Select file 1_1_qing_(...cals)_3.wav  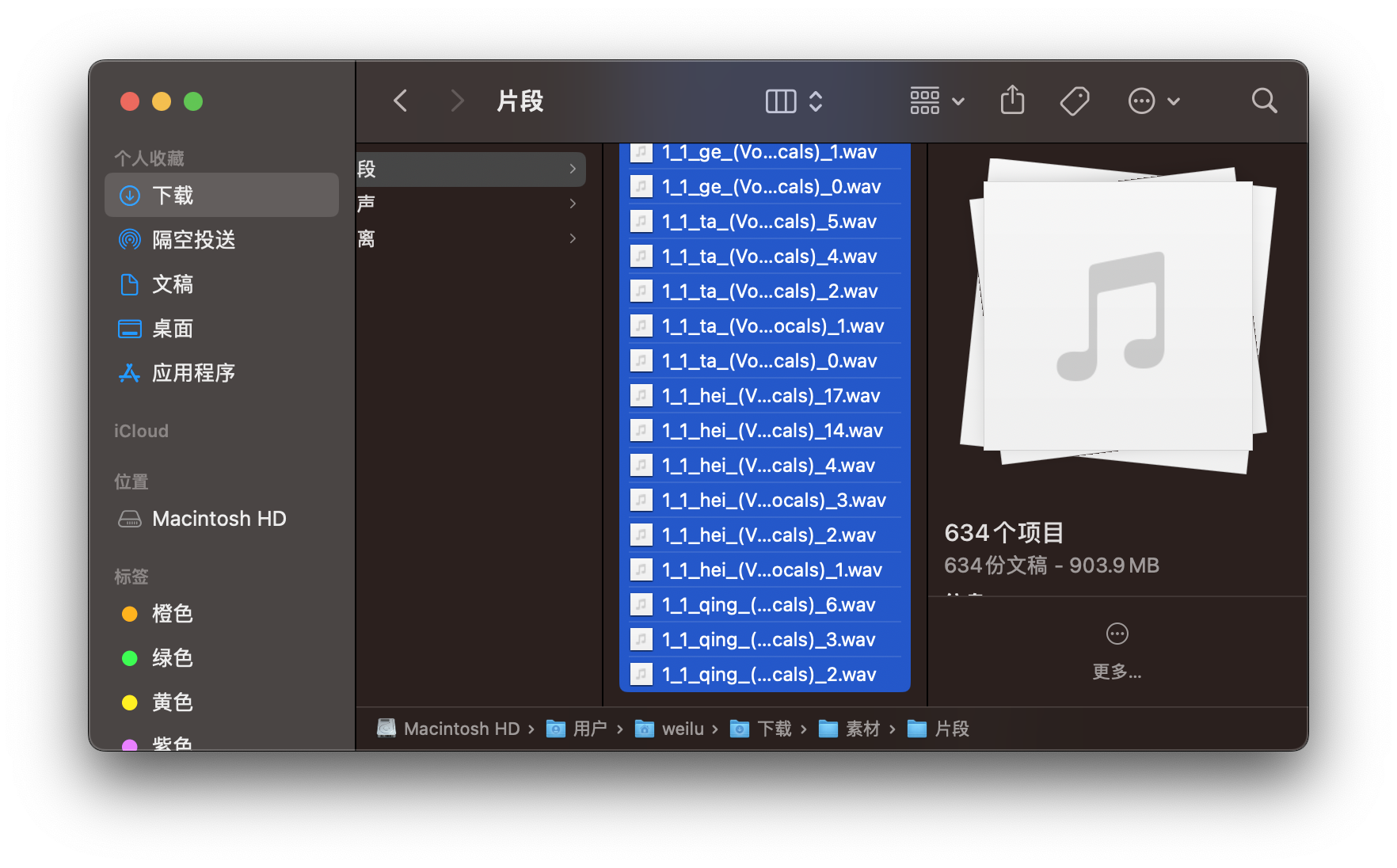click(765, 640)
